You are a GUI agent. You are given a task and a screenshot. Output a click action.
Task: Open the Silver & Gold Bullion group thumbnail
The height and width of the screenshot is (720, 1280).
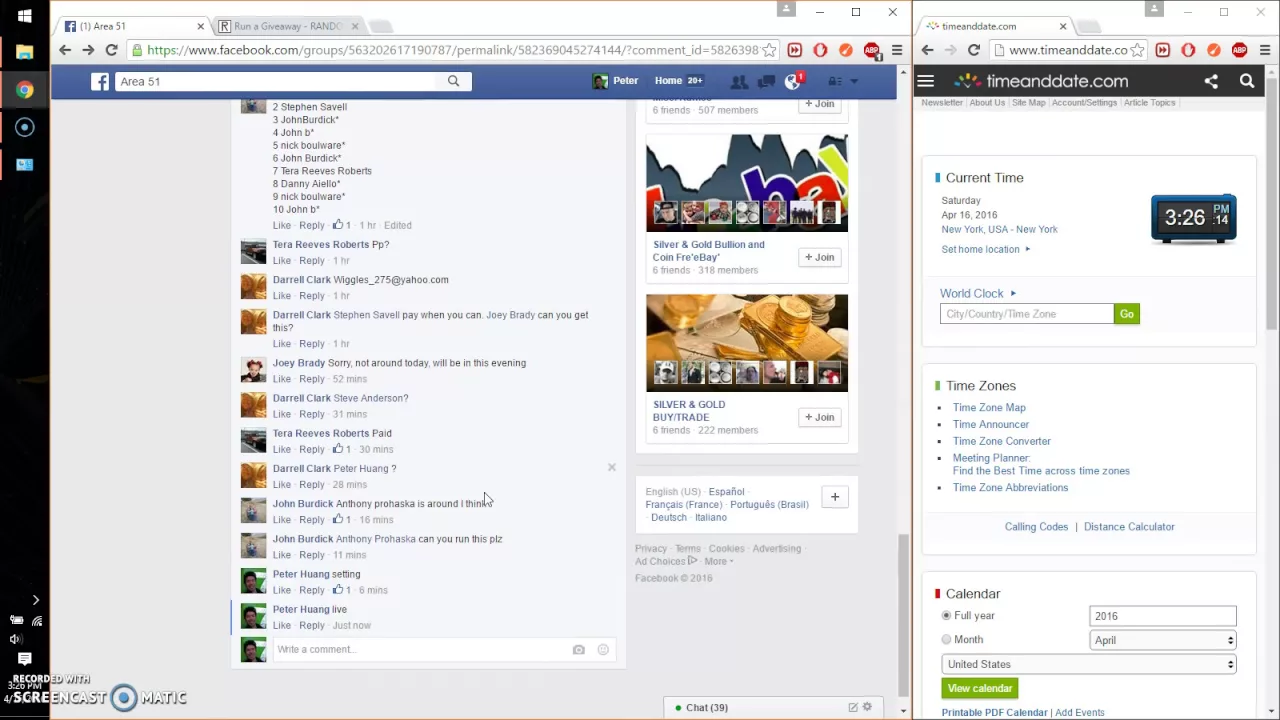tap(747, 183)
